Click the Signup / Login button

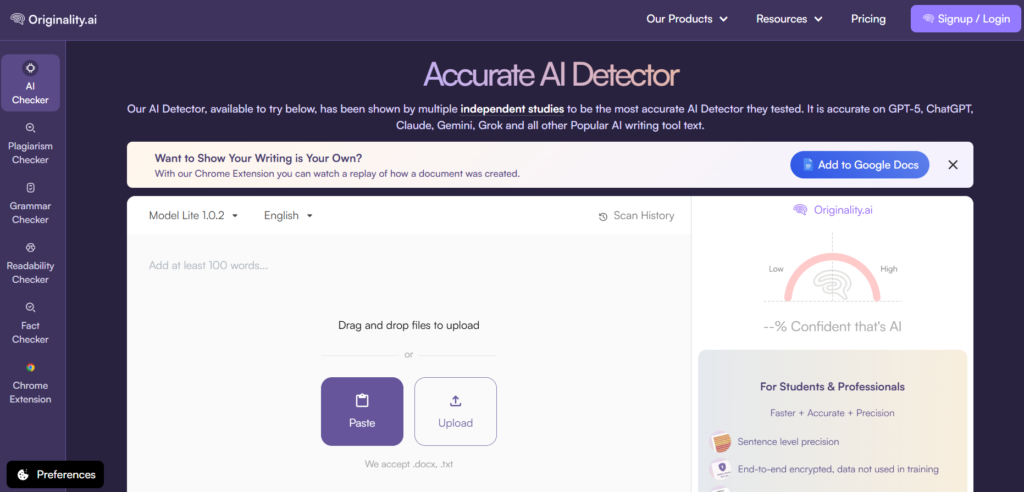pyautogui.click(x=966, y=19)
